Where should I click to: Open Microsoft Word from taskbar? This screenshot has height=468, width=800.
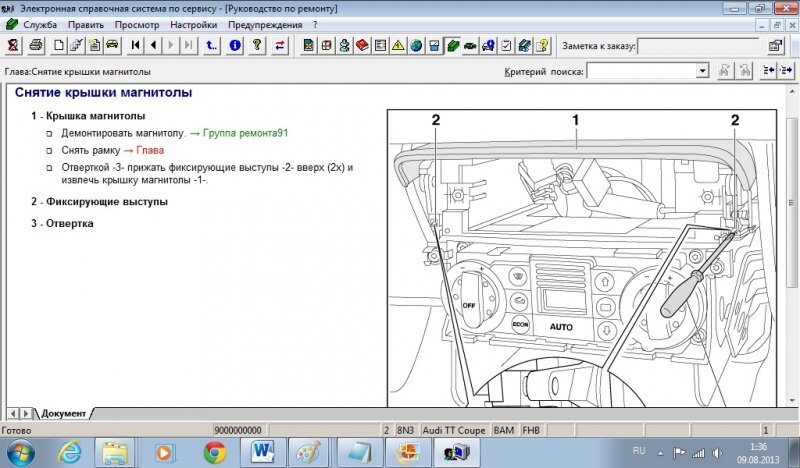click(x=263, y=453)
